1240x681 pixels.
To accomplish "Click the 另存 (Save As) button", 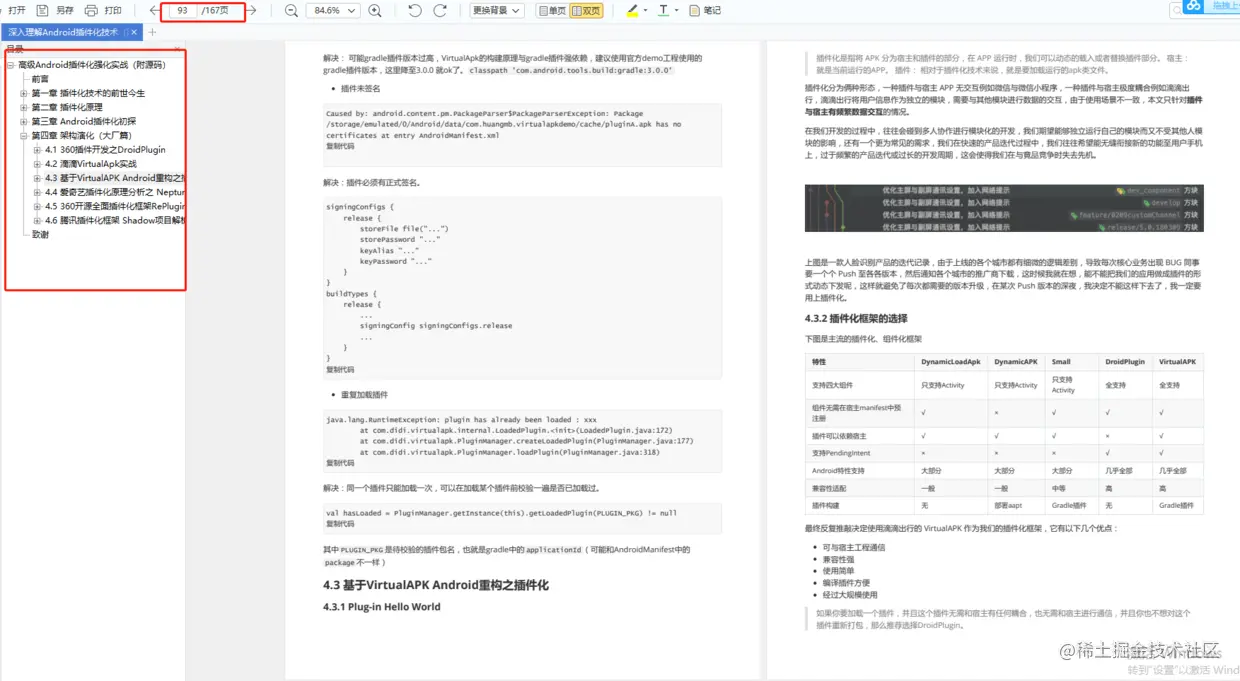I will [x=55, y=10].
